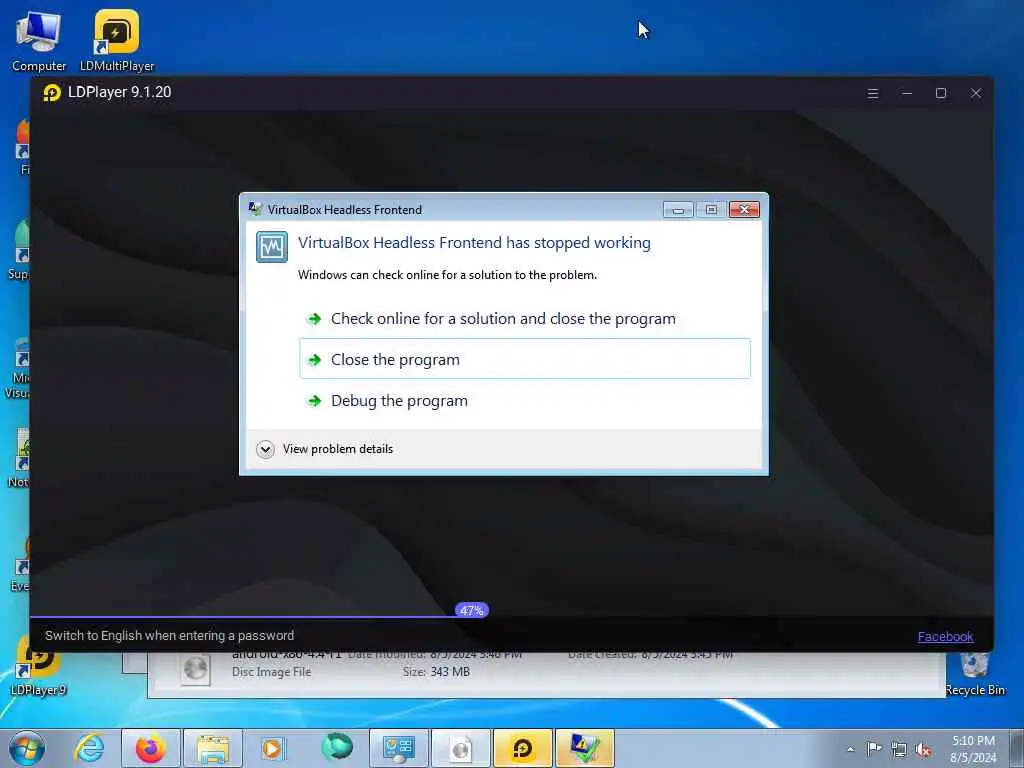1024x768 pixels.
Task: Open the Facebook link in LDPlayer
Action: point(945,637)
